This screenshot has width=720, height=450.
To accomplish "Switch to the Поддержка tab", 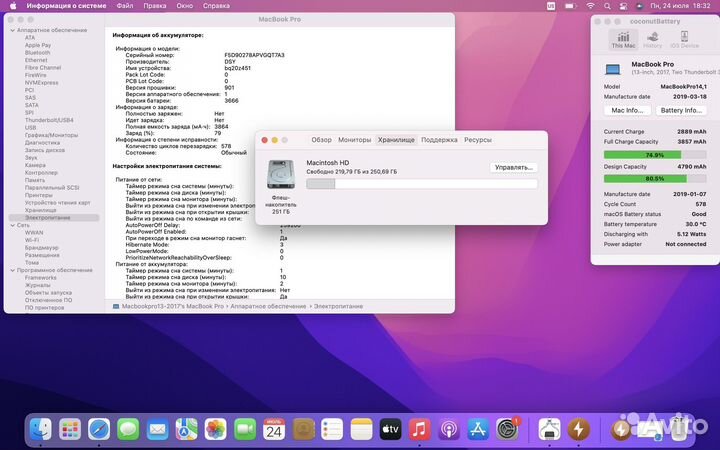I will coord(439,140).
